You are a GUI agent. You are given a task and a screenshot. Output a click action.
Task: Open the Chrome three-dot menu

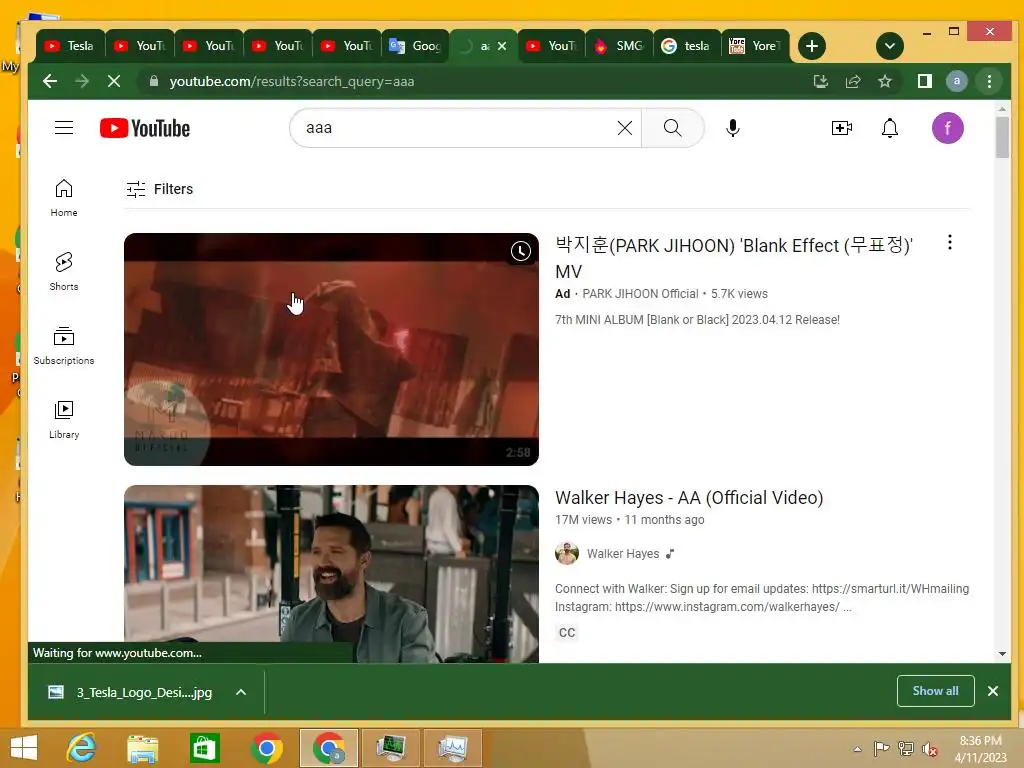click(989, 82)
